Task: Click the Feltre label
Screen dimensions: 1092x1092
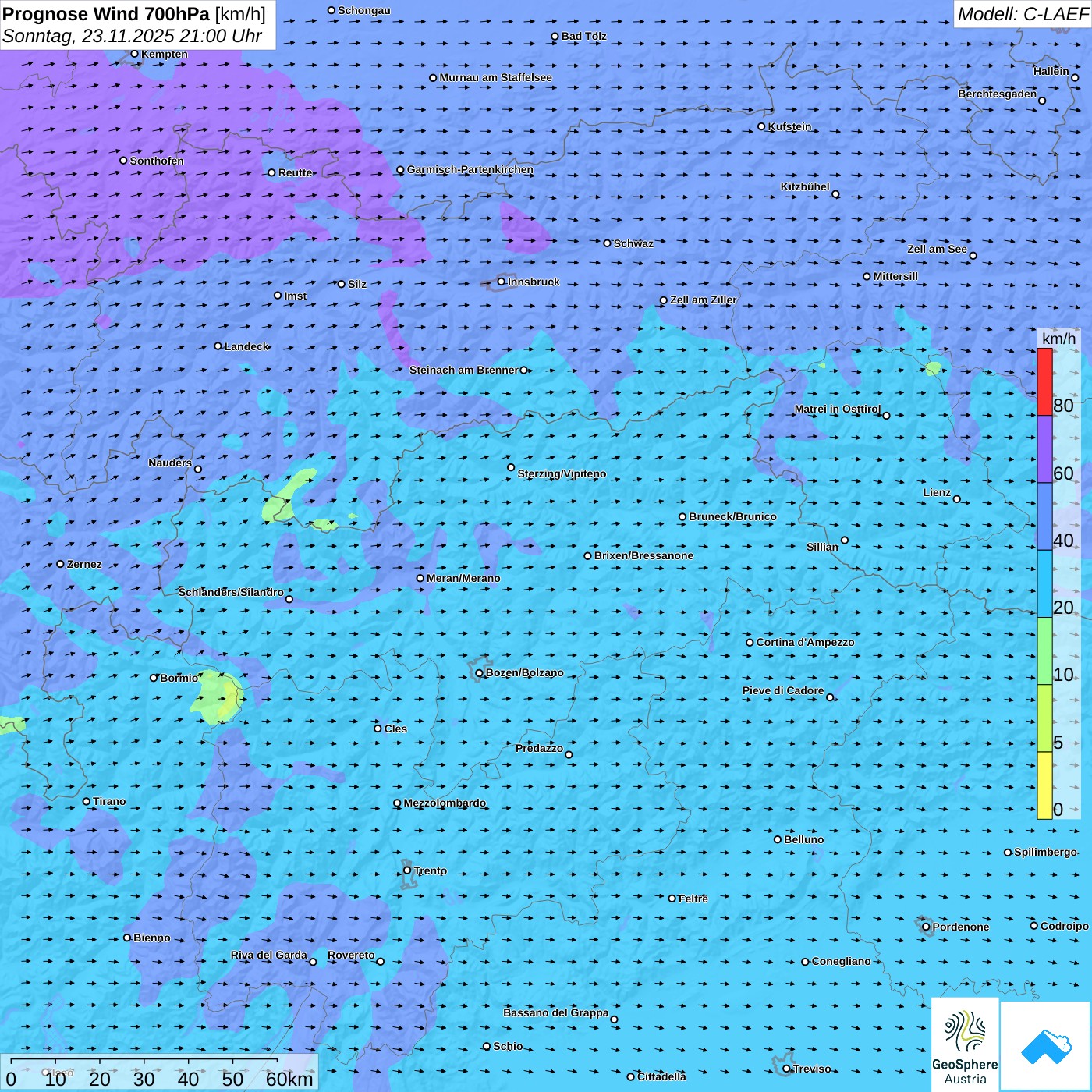Action: point(693,899)
